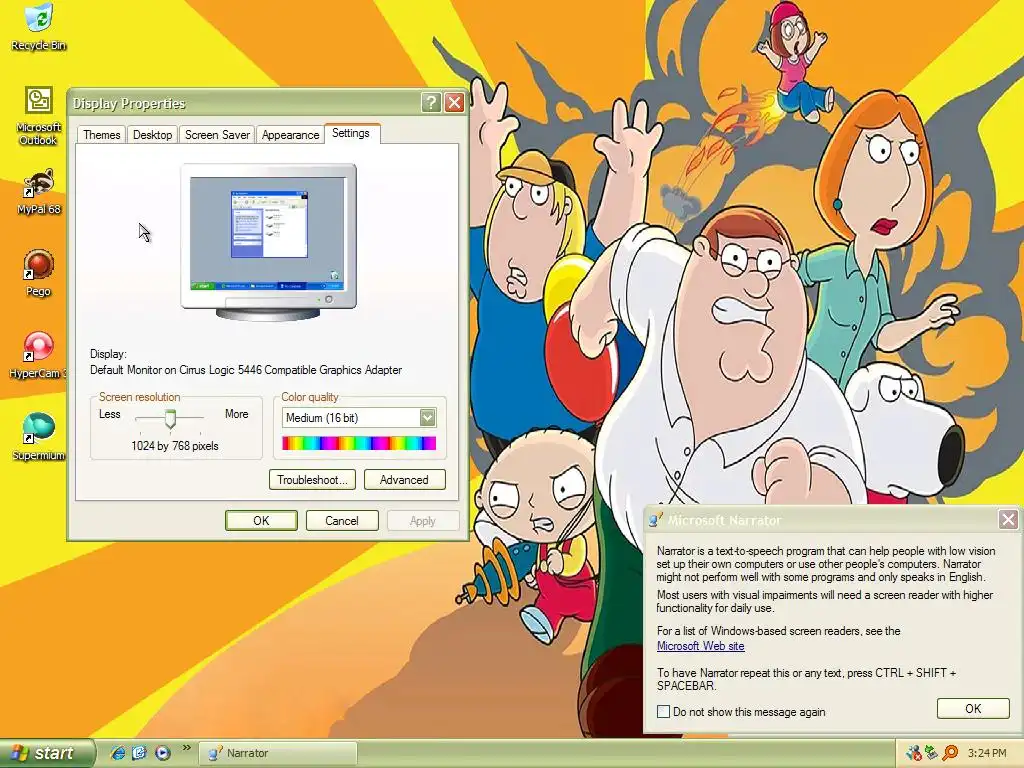Image resolution: width=1024 pixels, height=768 pixels.
Task: Switch to the Themes tab
Action: (102, 135)
